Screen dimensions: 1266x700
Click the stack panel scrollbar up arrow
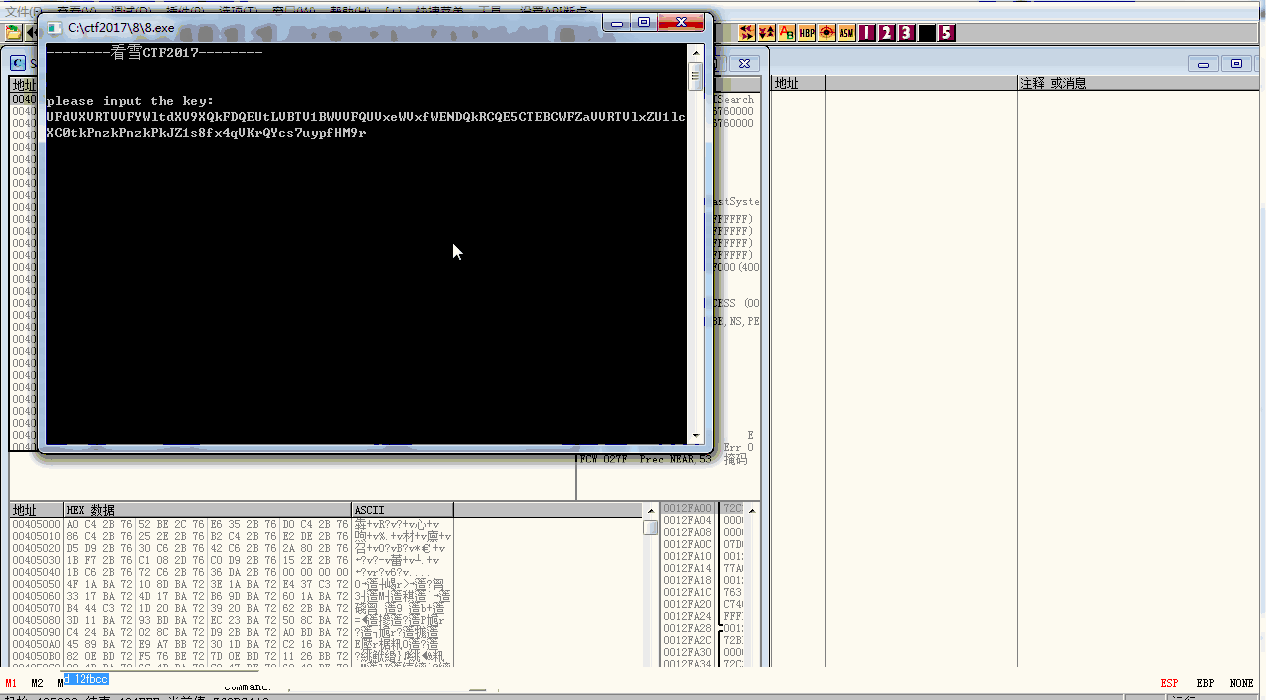(x=754, y=510)
